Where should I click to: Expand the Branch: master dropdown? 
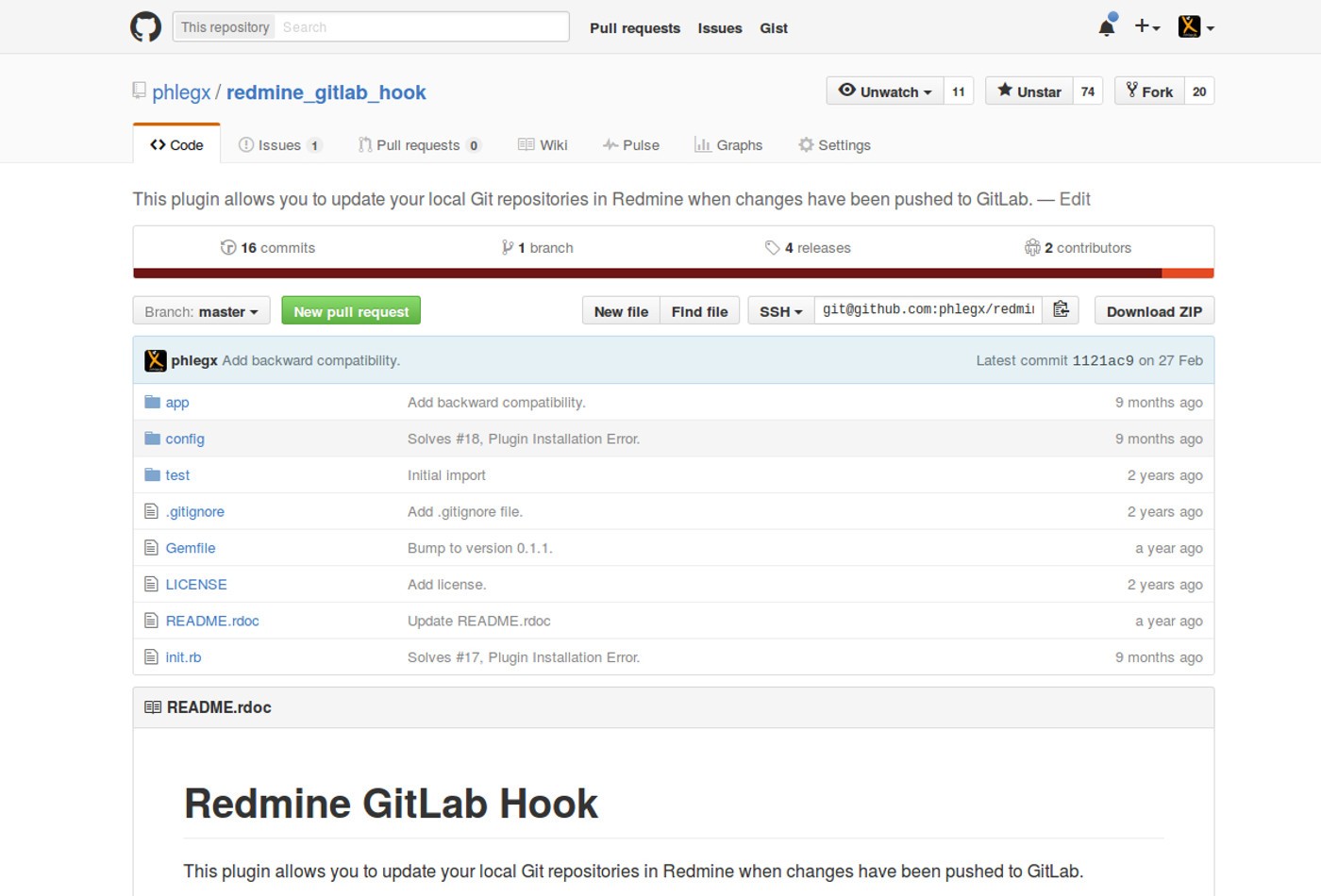click(x=201, y=310)
